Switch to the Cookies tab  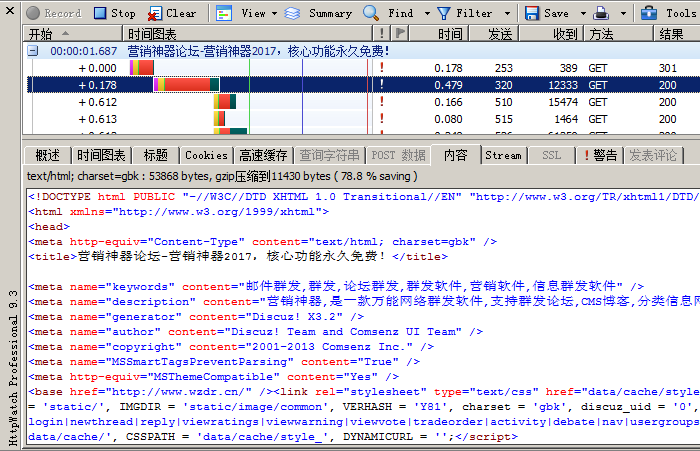pos(206,155)
